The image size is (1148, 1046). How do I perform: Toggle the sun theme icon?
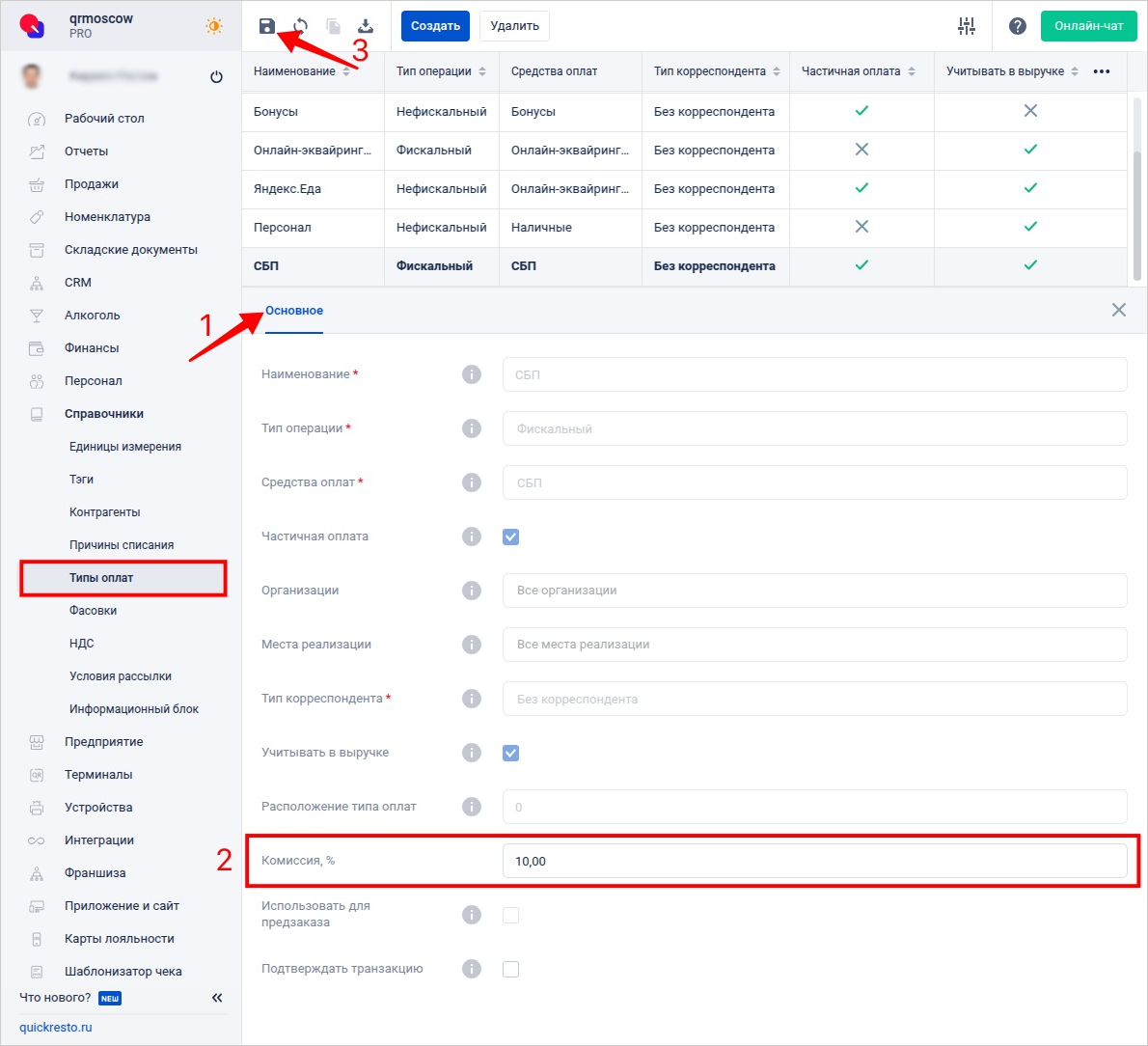(x=214, y=26)
